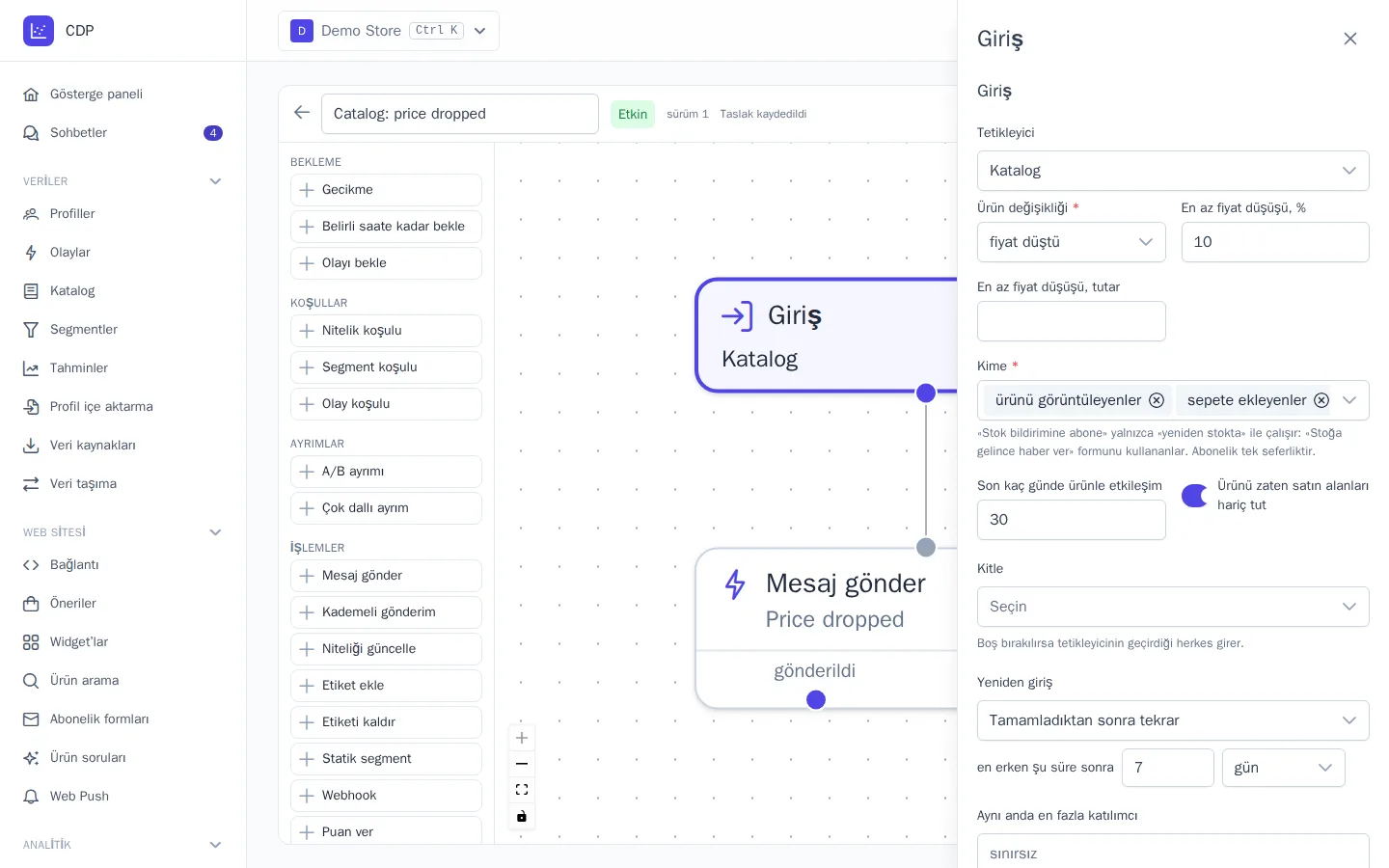Go back using the arrow beside the workflow name
1389x868 pixels.
click(x=302, y=113)
